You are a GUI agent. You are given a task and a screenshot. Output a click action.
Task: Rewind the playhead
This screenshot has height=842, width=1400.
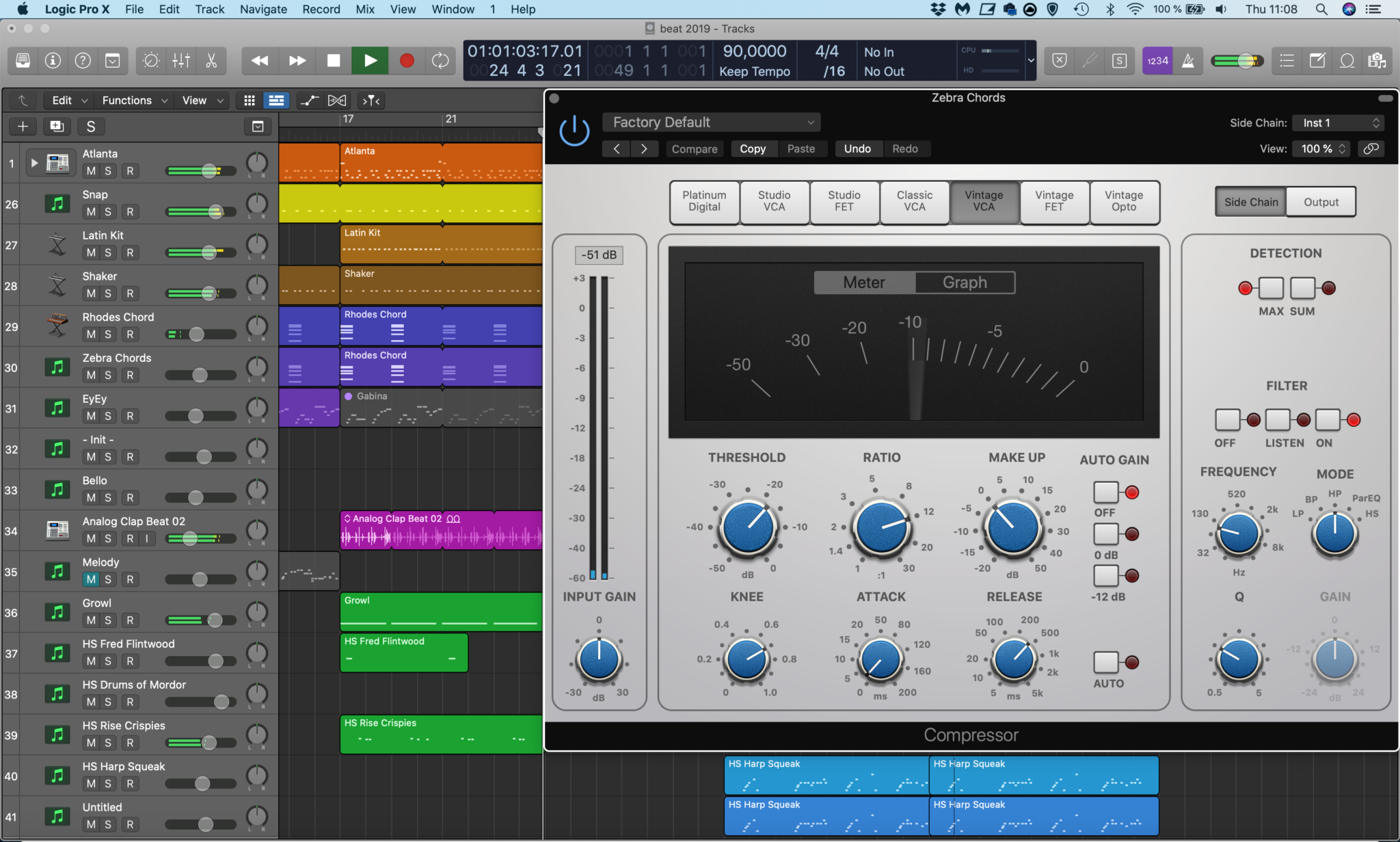(260, 61)
